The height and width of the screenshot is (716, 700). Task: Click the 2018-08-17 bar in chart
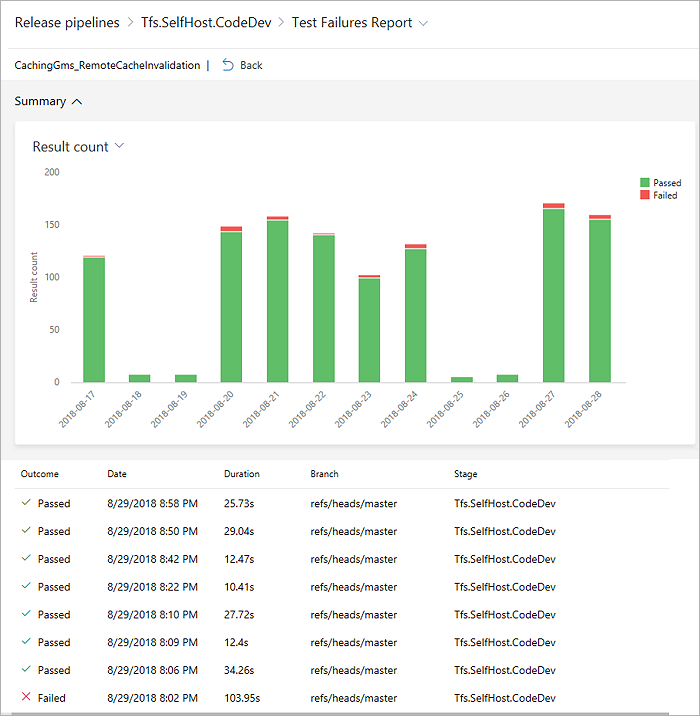[x=94, y=318]
